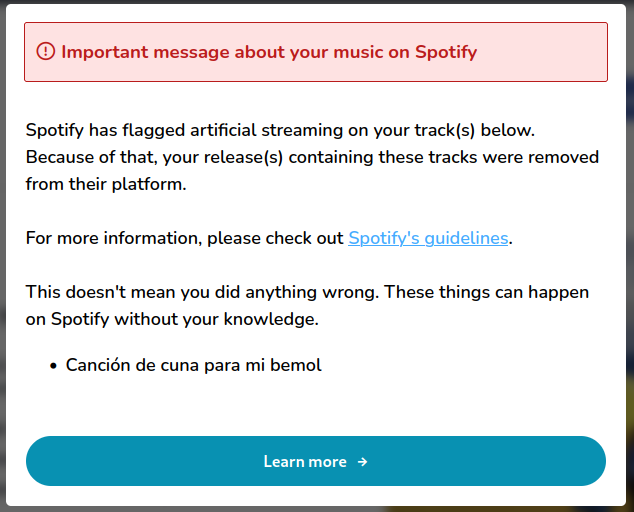Click the word 'Spotify' in the red heading
The height and width of the screenshot is (512, 634).
(x=446, y=52)
